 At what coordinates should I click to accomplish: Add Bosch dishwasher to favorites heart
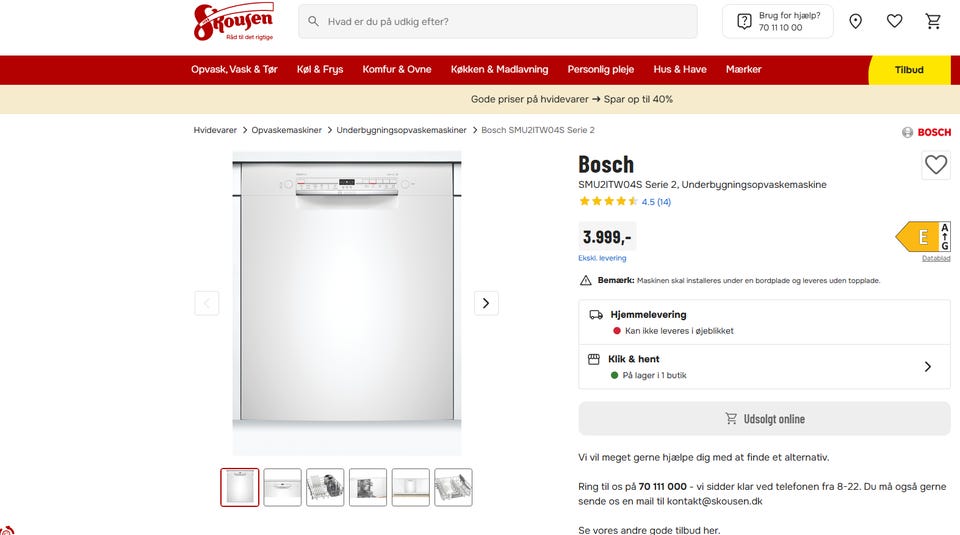point(936,165)
